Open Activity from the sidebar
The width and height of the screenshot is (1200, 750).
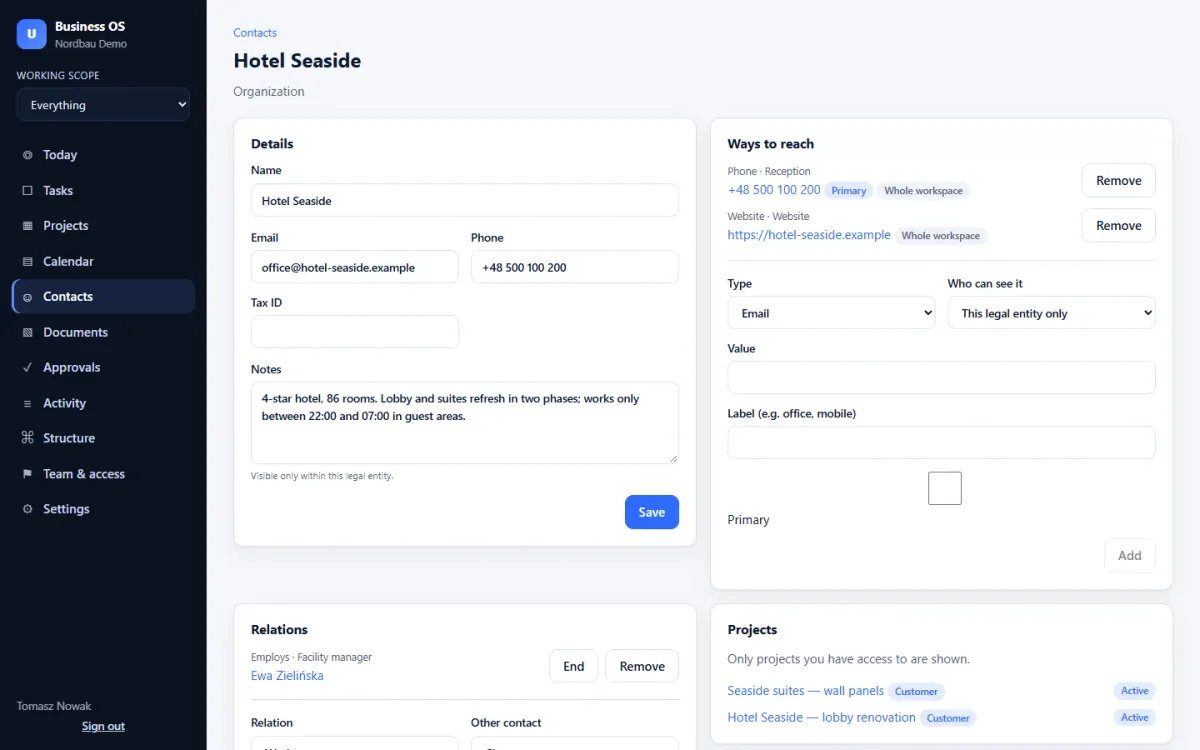103,403
